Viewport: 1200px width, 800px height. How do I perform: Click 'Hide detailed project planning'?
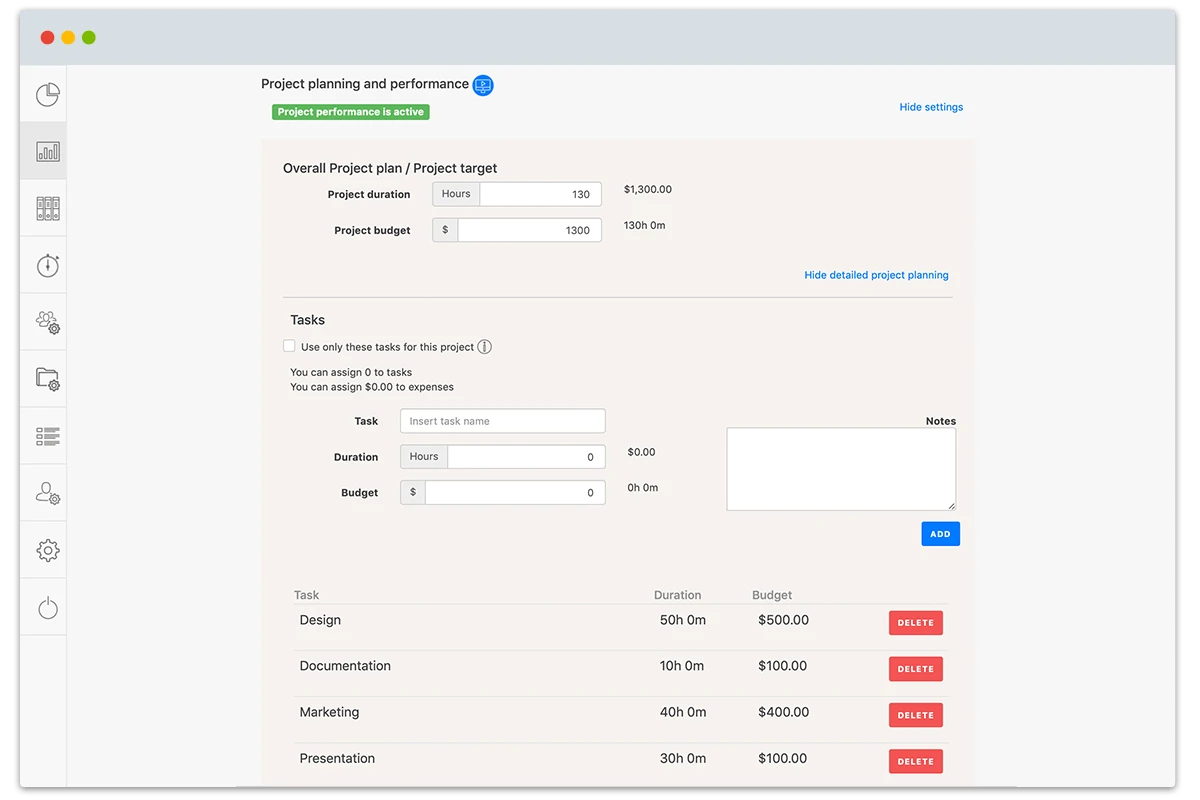(x=876, y=274)
